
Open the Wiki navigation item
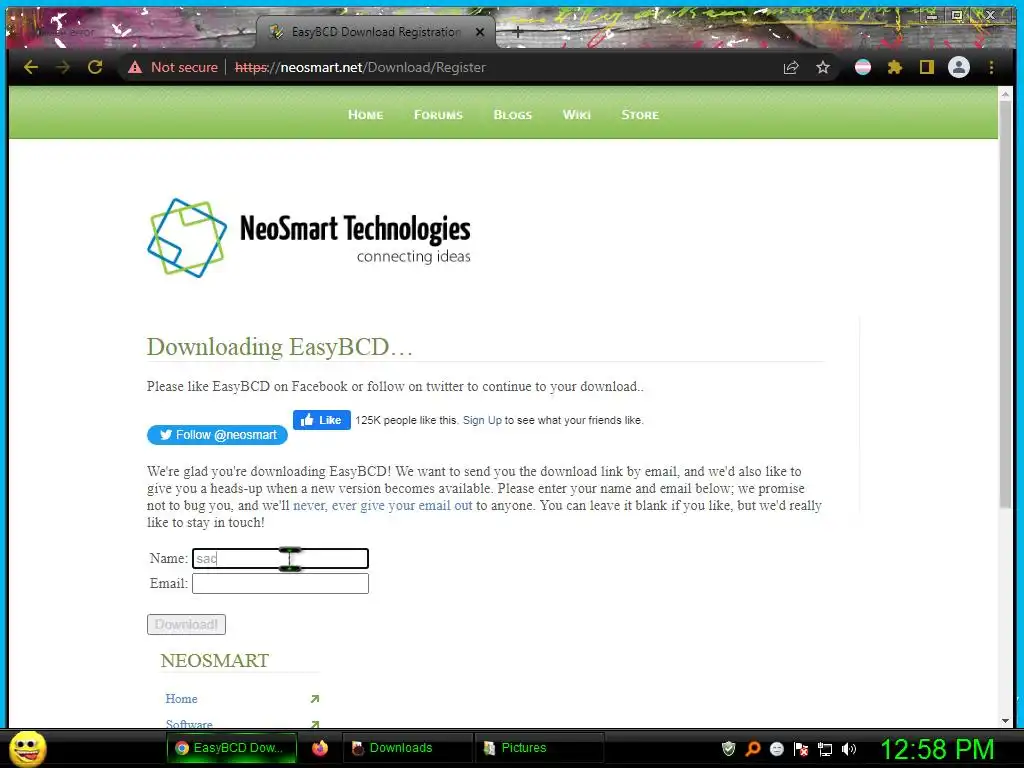pos(577,115)
